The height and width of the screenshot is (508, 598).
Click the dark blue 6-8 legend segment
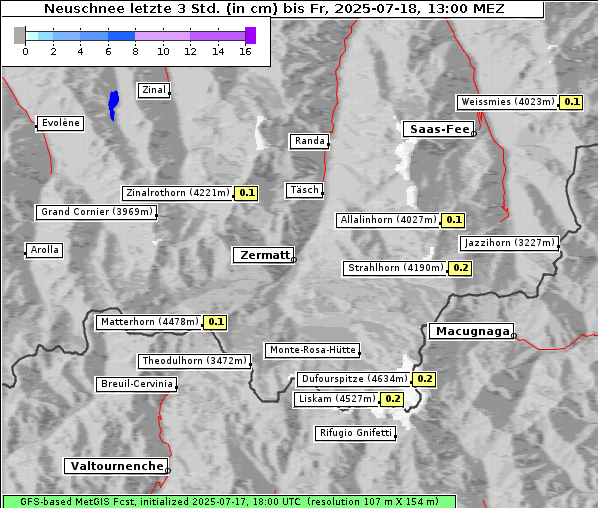click(x=122, y=36)
